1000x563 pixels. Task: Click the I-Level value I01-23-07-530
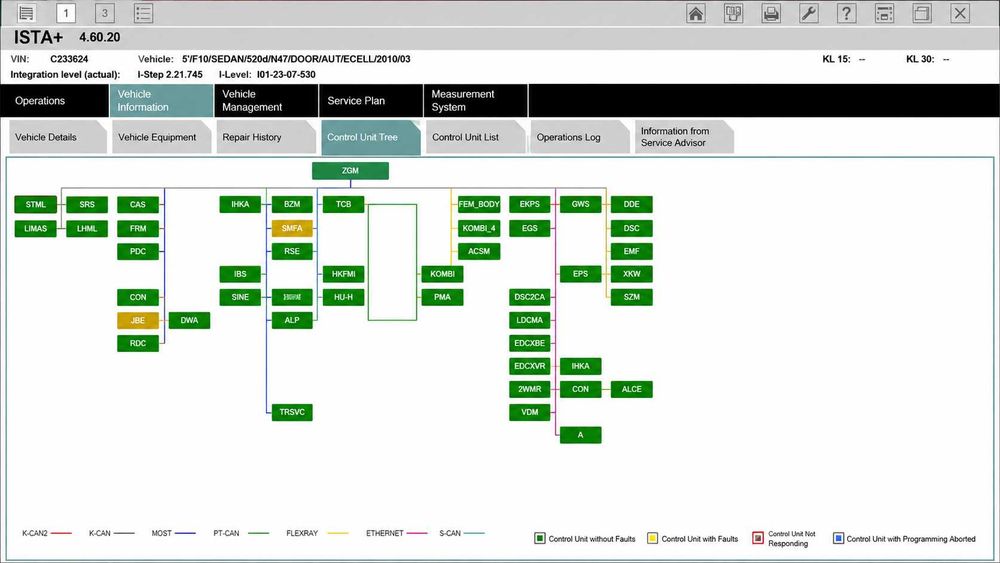286,75
